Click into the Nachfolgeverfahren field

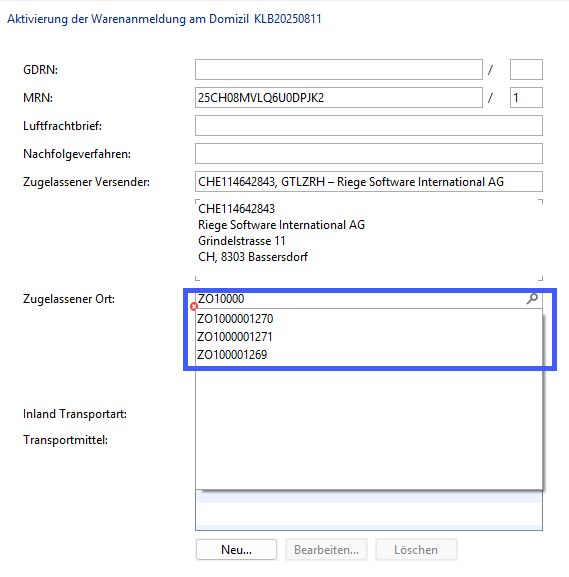tap(369, 153)
